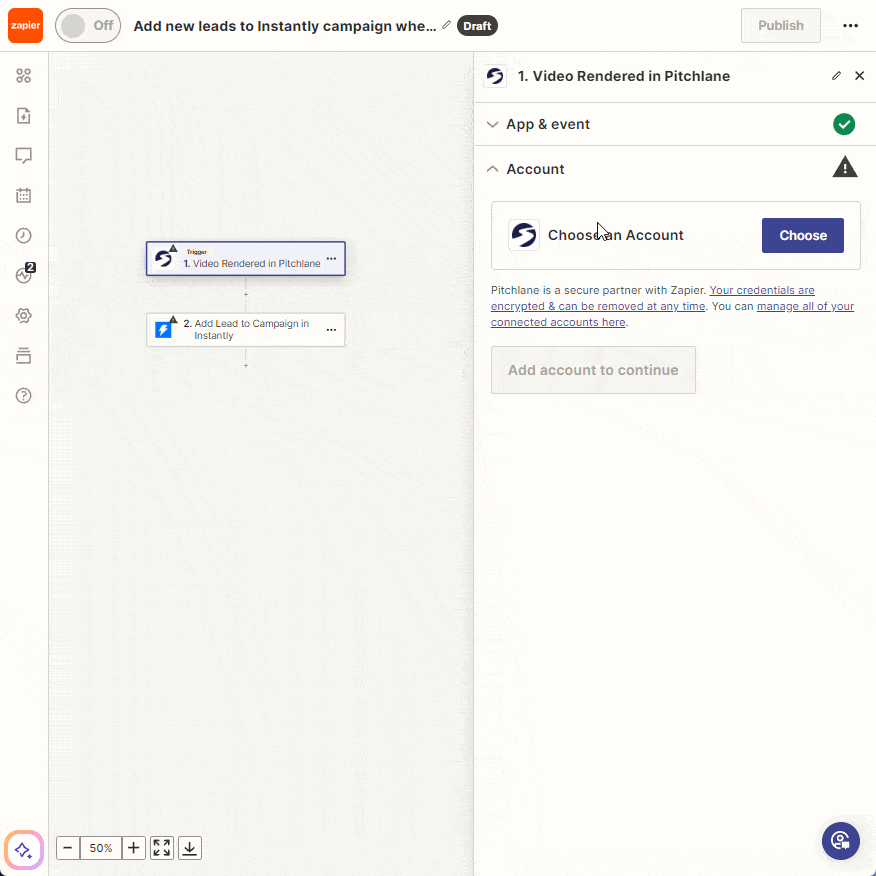Select the Video Rendered in Pitchlane step

(246, 259)
